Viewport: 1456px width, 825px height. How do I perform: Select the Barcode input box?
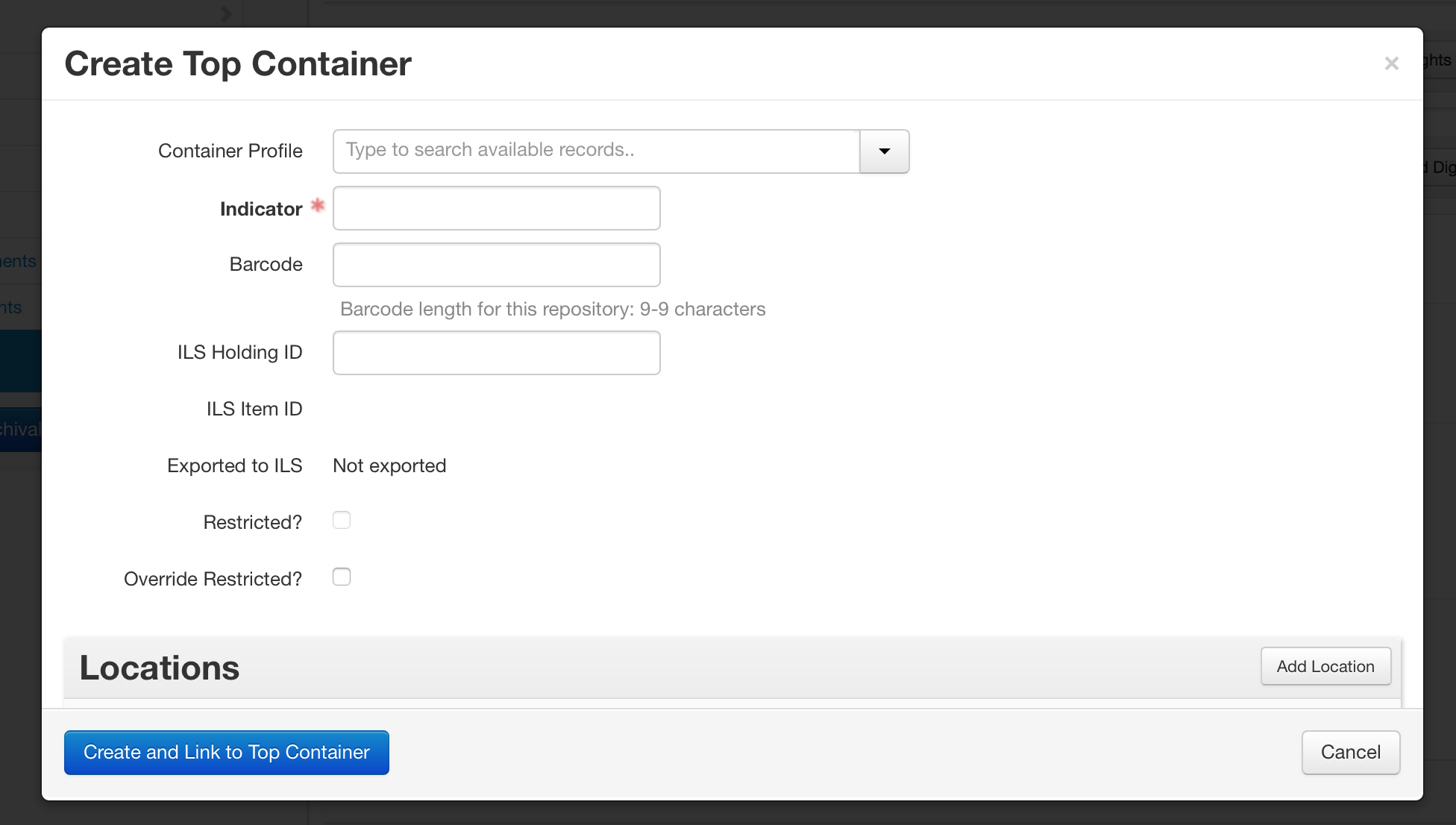tap(497, 265)
